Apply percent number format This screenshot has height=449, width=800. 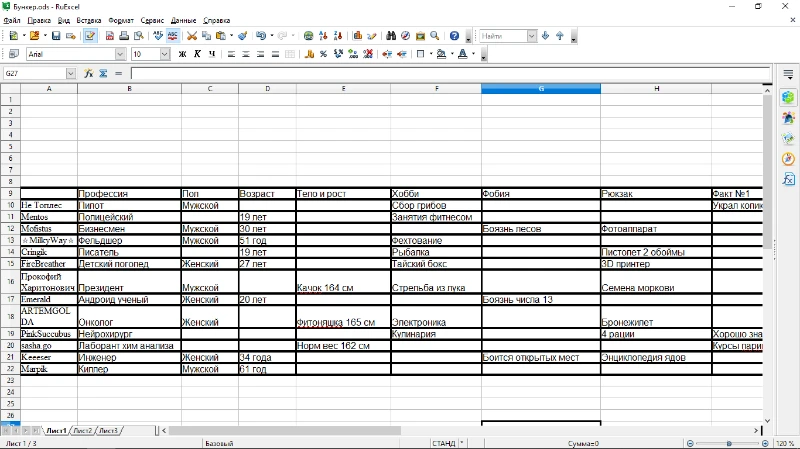pyautogui.click(x=323, y=54)
